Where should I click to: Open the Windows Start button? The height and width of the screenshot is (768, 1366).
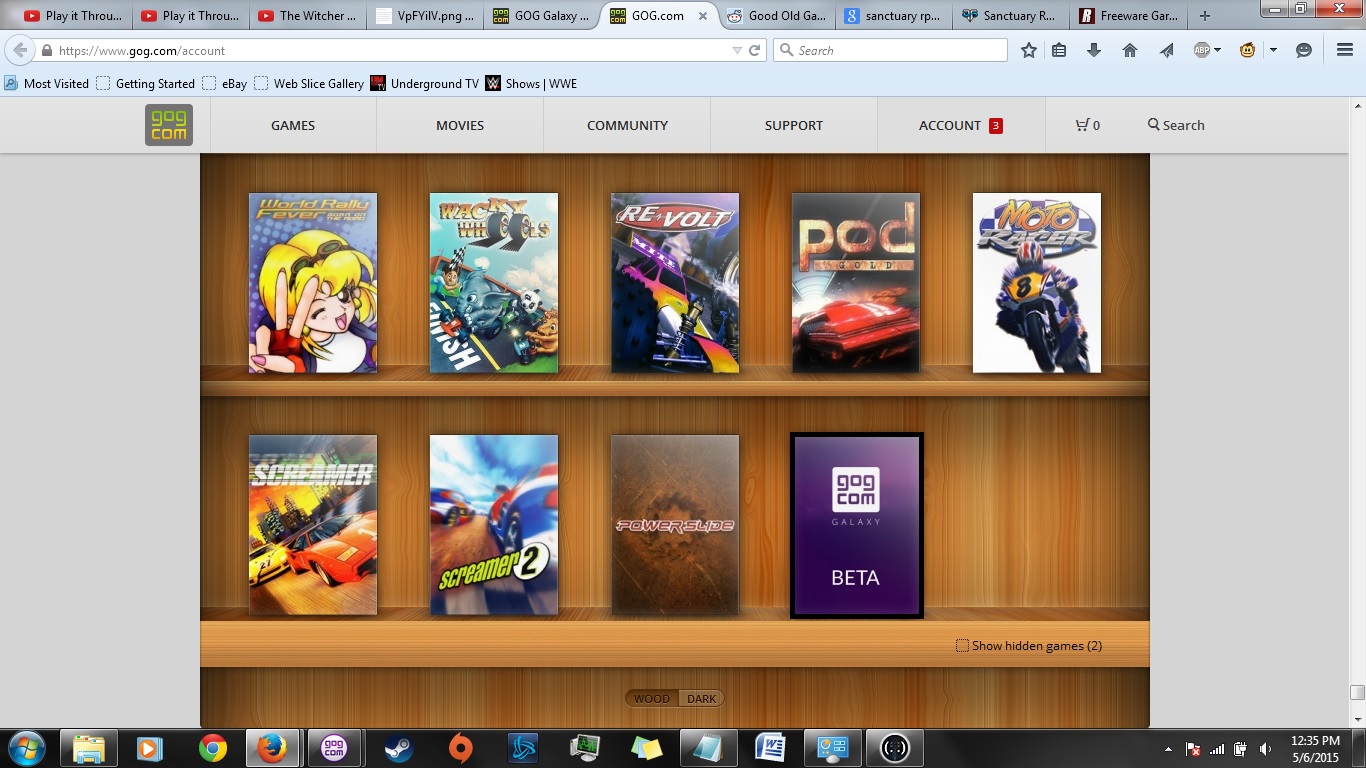pos(27,748)
